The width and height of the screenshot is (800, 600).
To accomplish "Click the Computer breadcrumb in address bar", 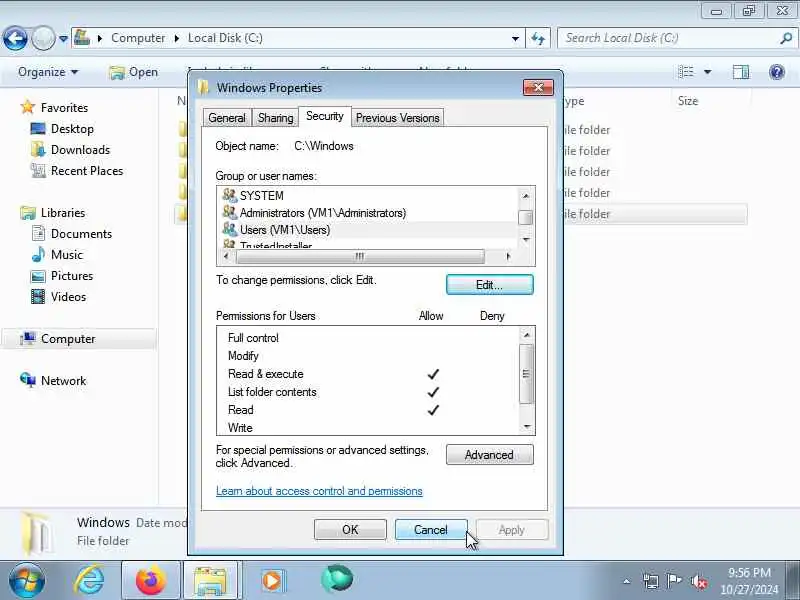I will click(x=138, y=38).
